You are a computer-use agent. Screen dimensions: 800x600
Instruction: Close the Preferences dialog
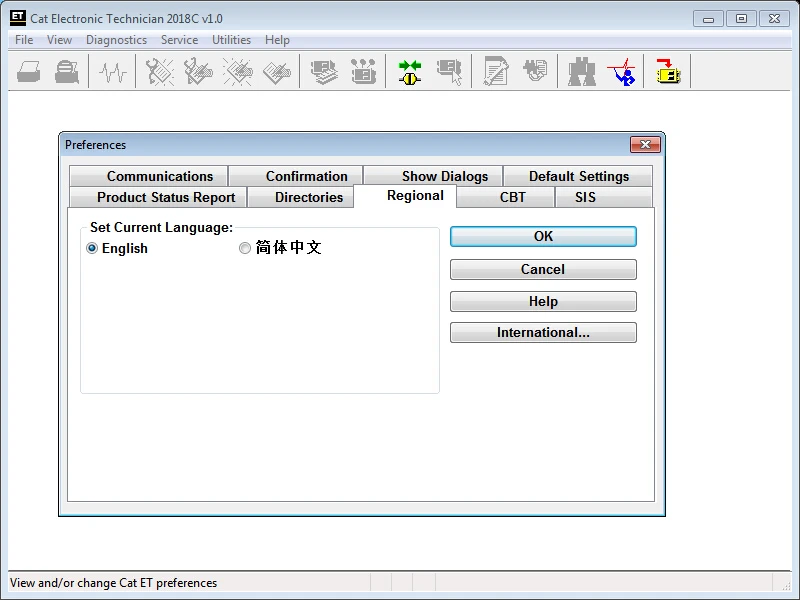point(645,144)
